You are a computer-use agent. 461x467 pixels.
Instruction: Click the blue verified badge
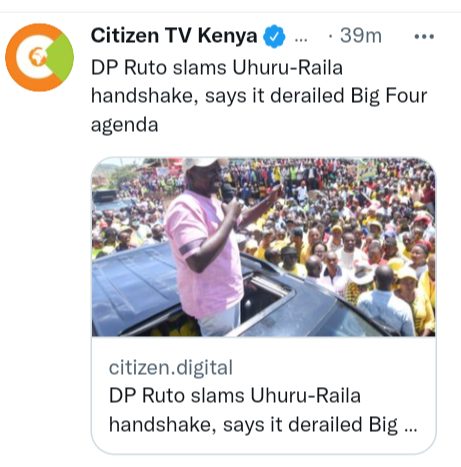click(274, 36)
